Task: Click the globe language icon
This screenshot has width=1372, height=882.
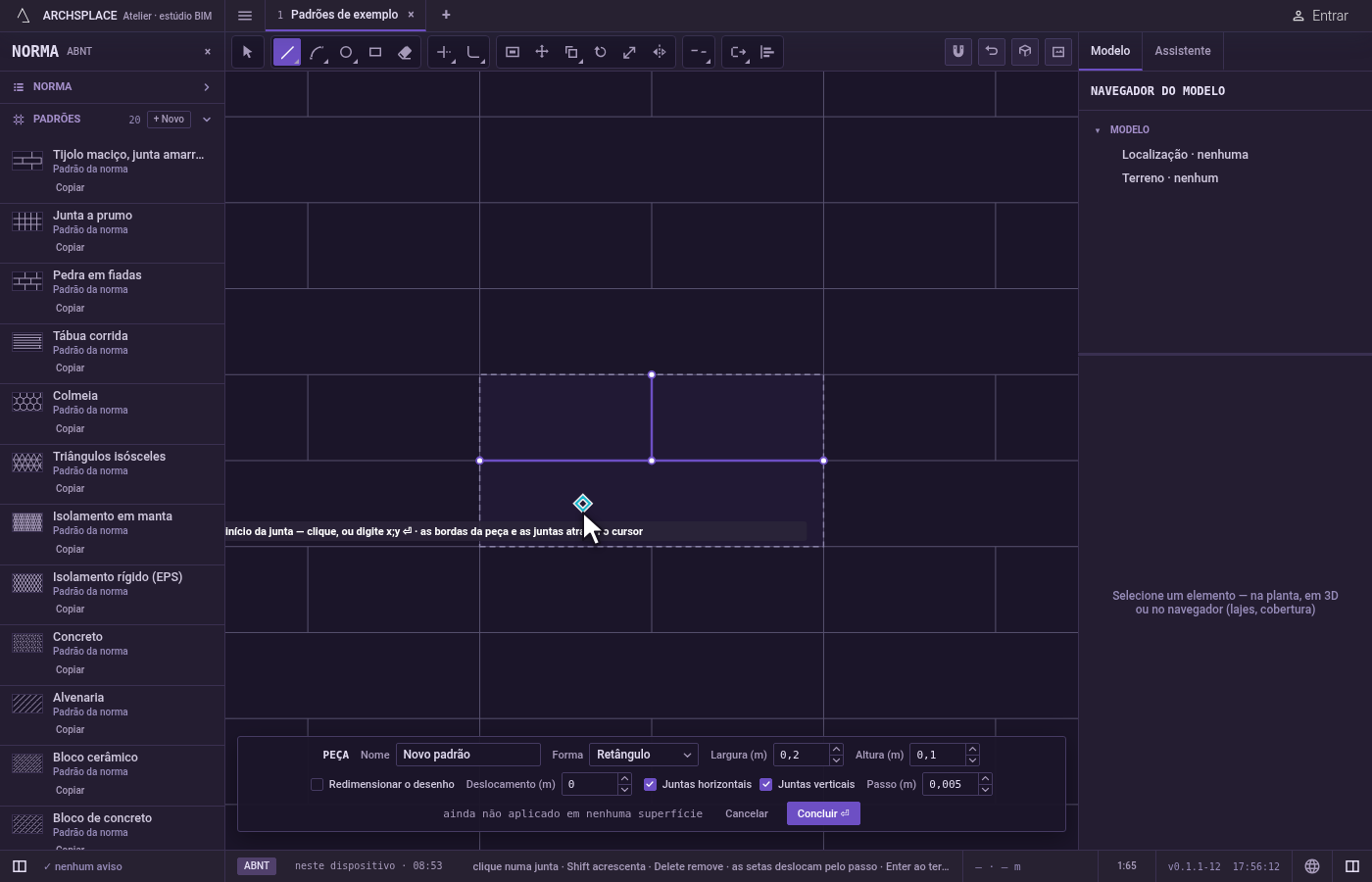Action: [x=1311, y=866]
